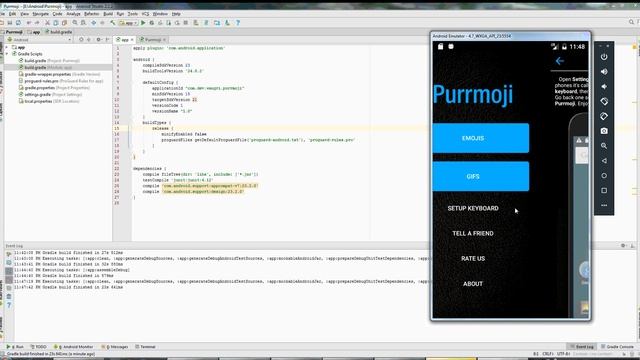Tap RATE US in the Purrmoji app
This screenshot has height=360, width=640.
click(473, 258)
